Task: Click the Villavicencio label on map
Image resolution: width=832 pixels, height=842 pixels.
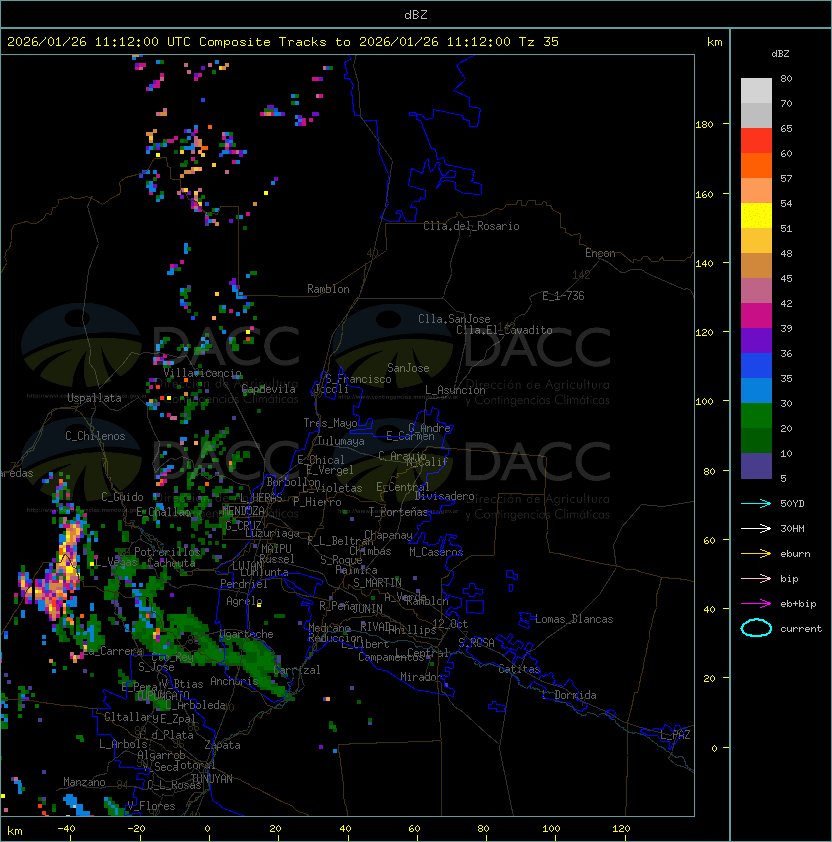Action: 202,373
